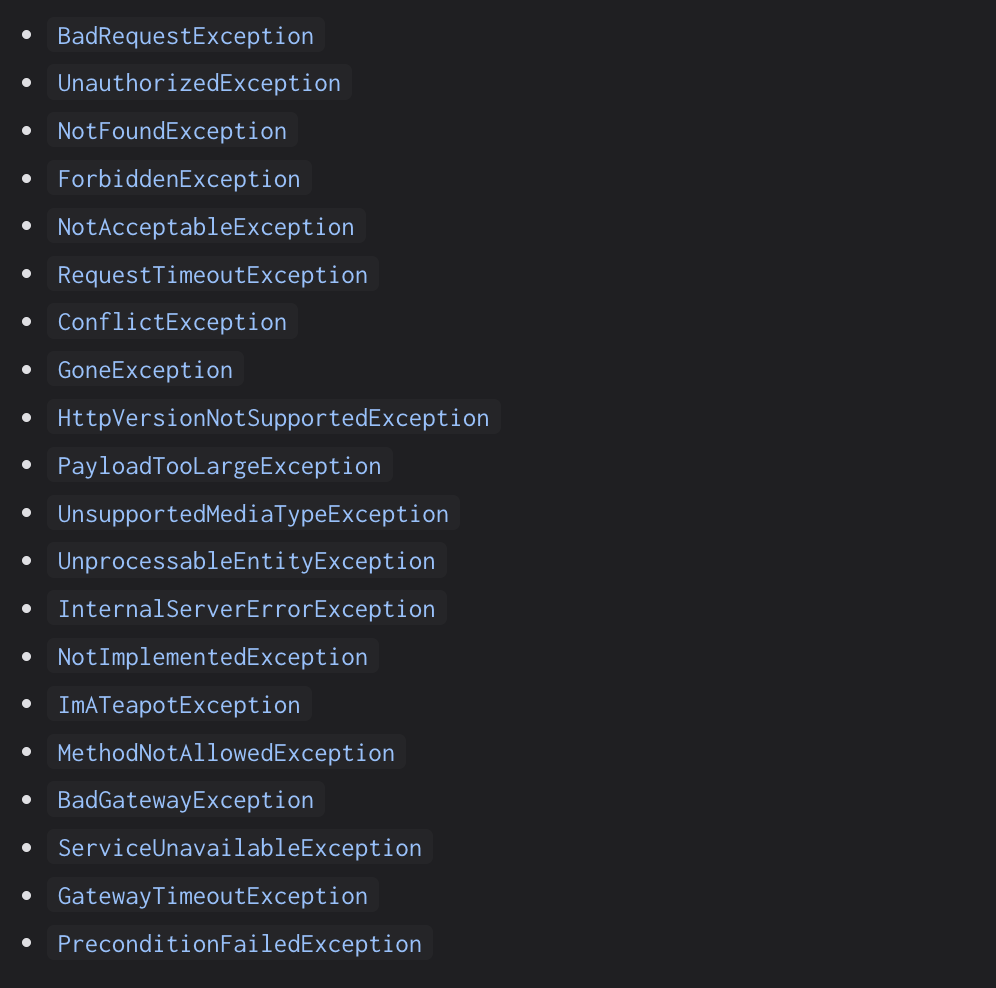Click RequestTimeoutException code label

pyautogui.click(x=212, y=275)
